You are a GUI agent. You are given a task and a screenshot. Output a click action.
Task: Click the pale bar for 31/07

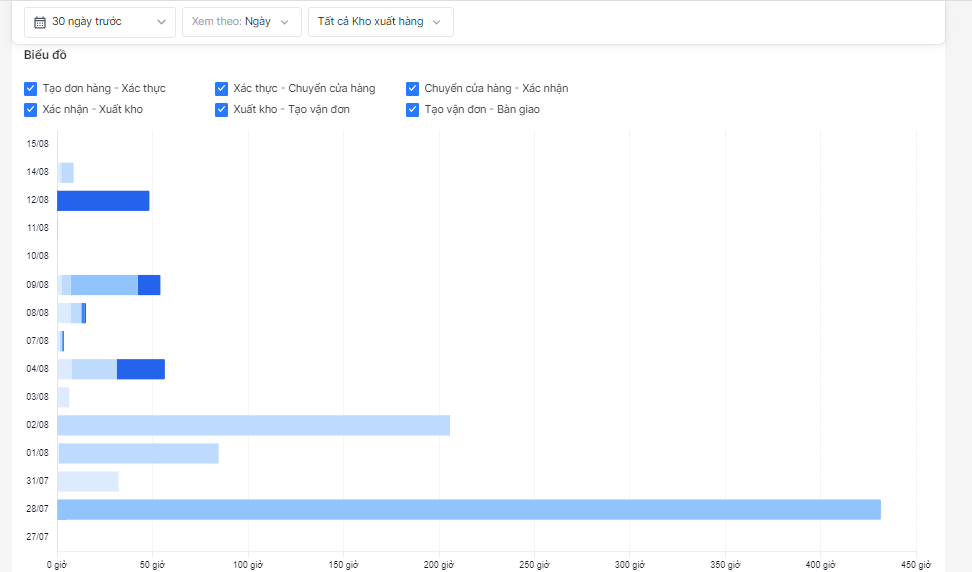88,482
